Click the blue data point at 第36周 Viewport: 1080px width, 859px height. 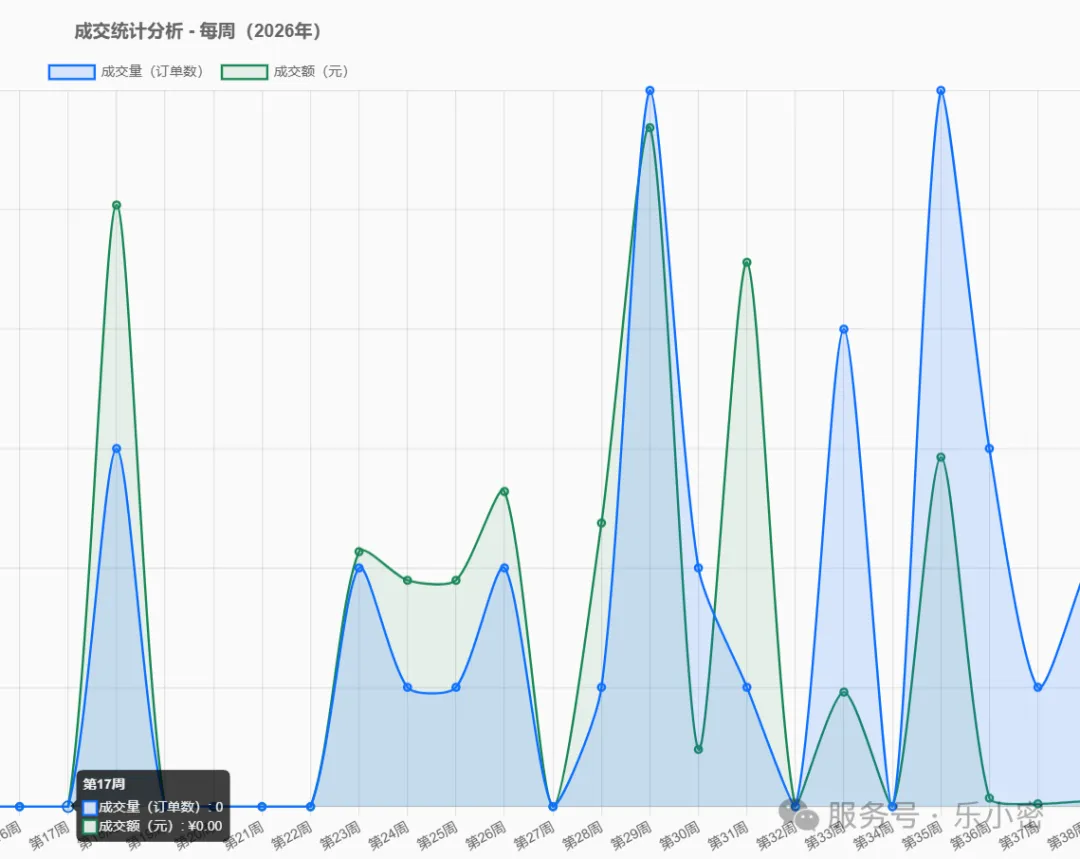pos(989,448)
